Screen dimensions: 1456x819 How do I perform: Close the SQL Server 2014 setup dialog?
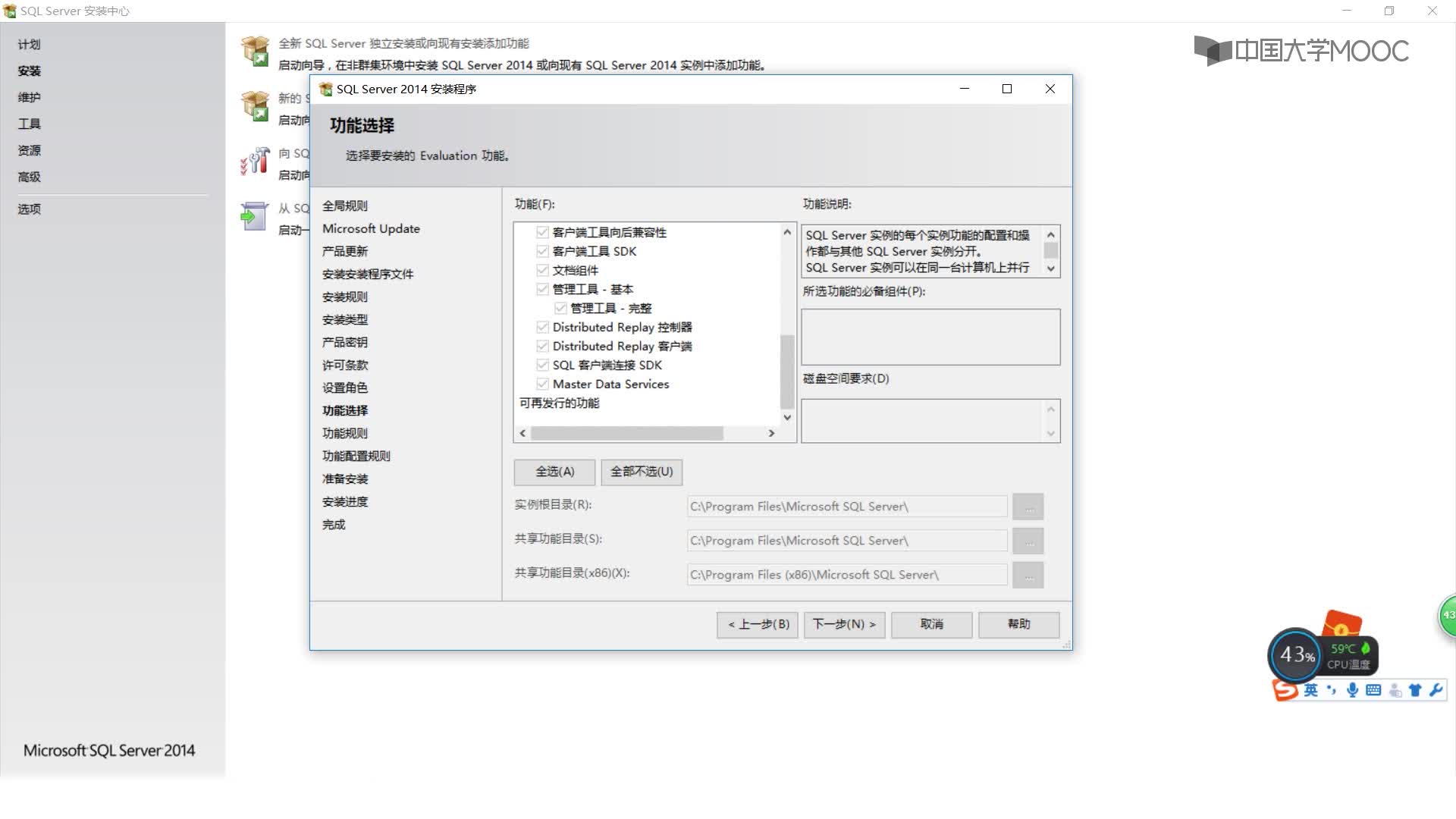tap(1050, 89)
